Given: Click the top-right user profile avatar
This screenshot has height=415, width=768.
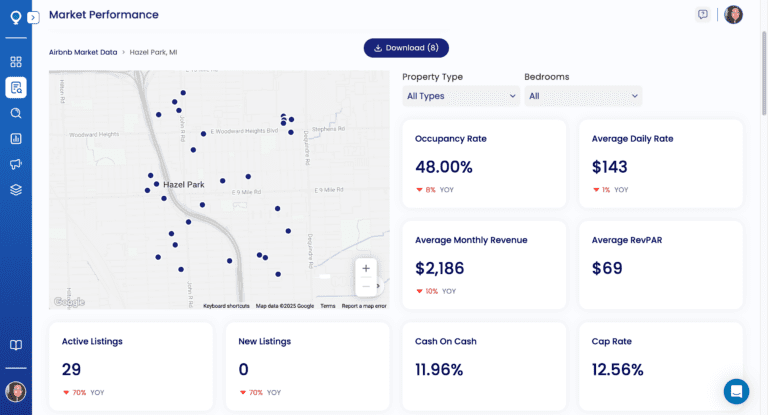Looking at the screenshot, I should pos(733,15).
